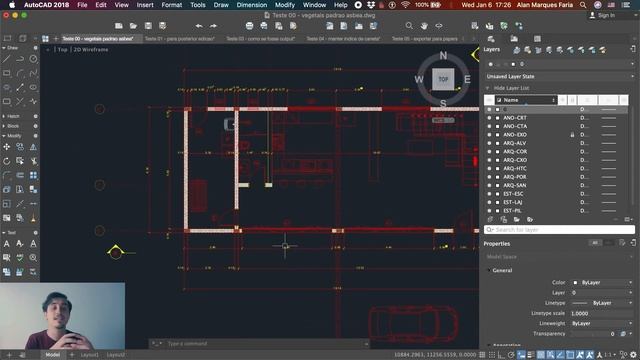Open the Unsaved Layer State dropdown

pos(559,76)
